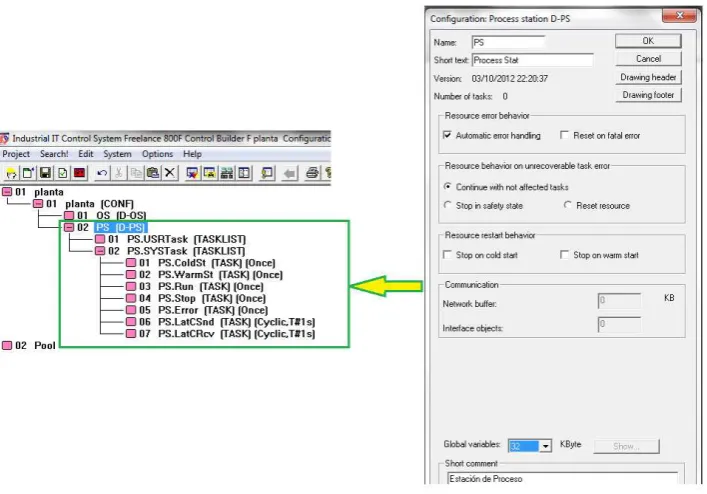The image size is (707, 494).
Task: Enable Reset on fatal error checkbox
Action: 565,135
